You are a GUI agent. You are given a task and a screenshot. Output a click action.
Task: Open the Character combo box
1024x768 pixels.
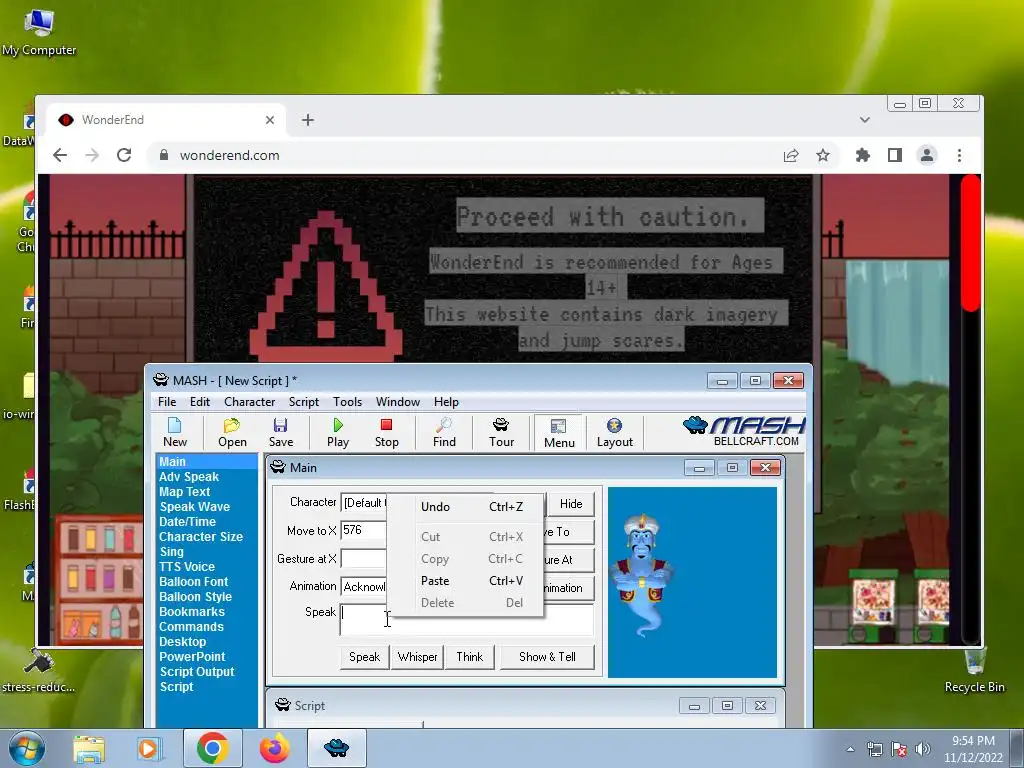(x=364, y=503)
